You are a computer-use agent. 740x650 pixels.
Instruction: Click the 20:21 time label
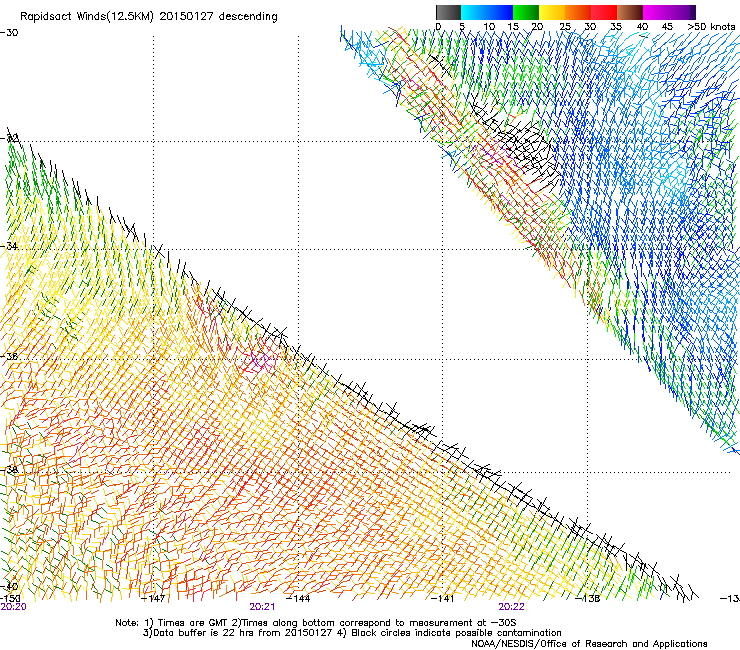tap(262, 607)
